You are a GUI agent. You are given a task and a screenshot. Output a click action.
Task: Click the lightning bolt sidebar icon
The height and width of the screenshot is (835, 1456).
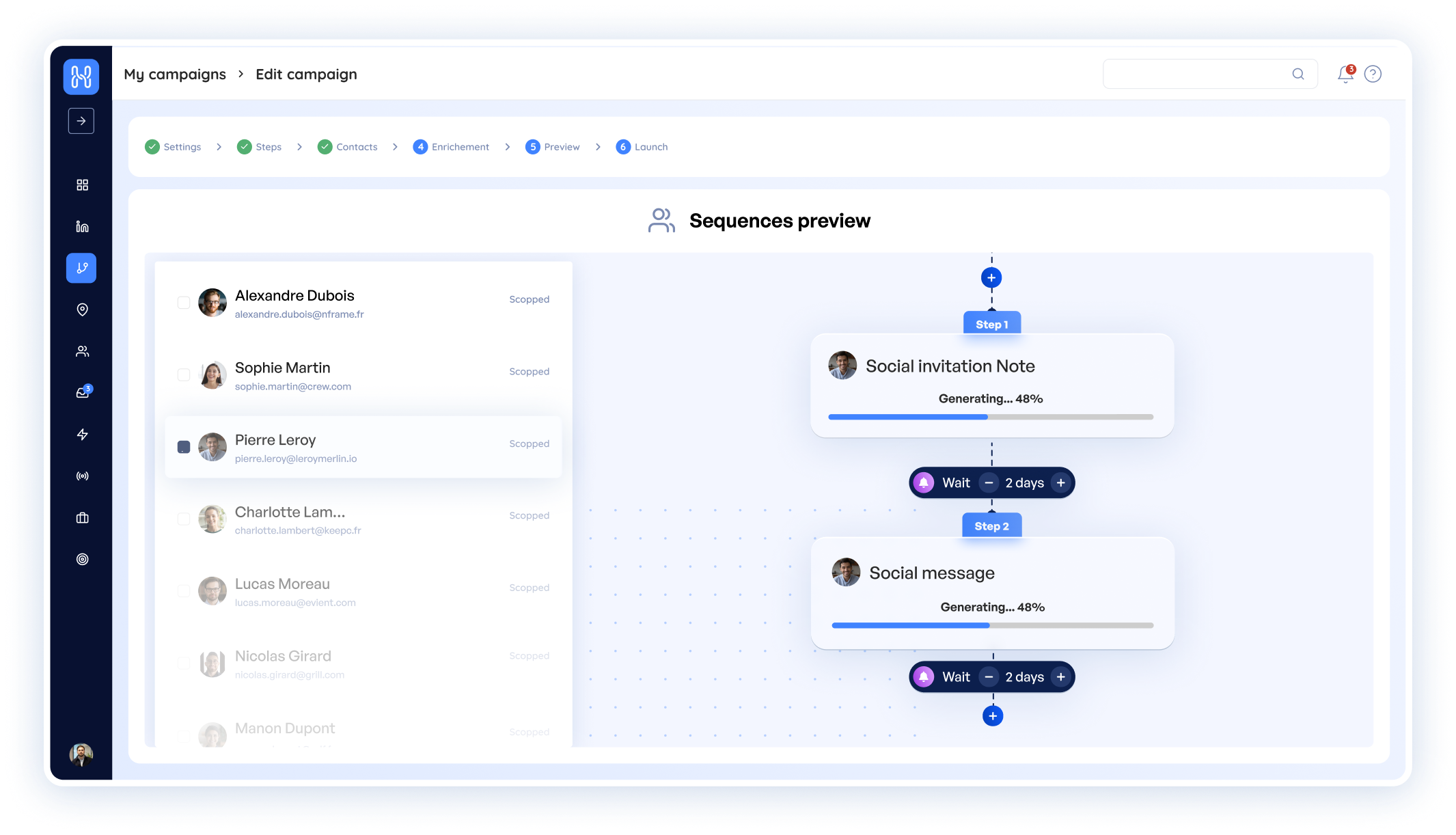point(82,435)
